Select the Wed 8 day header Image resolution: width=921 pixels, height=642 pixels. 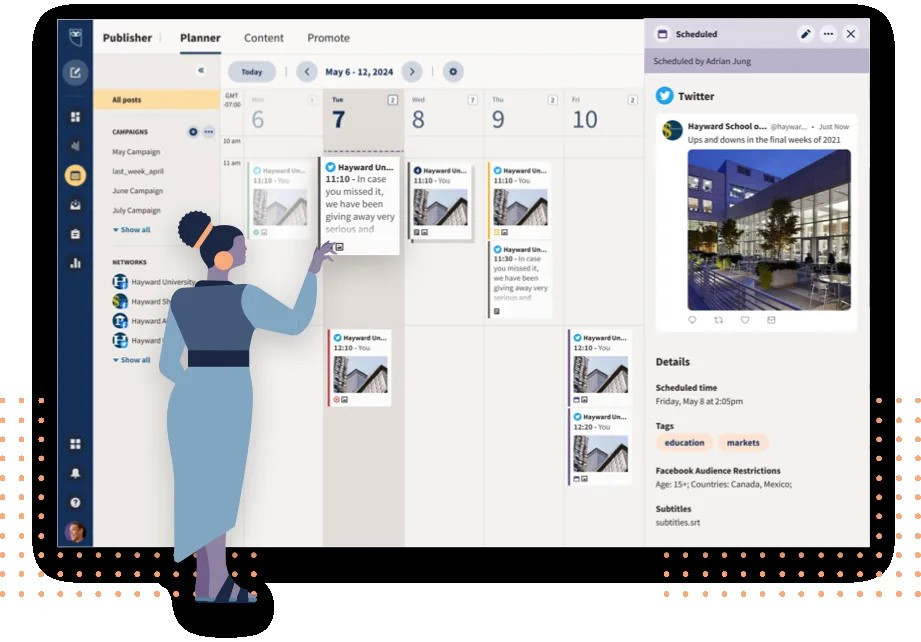444,113
